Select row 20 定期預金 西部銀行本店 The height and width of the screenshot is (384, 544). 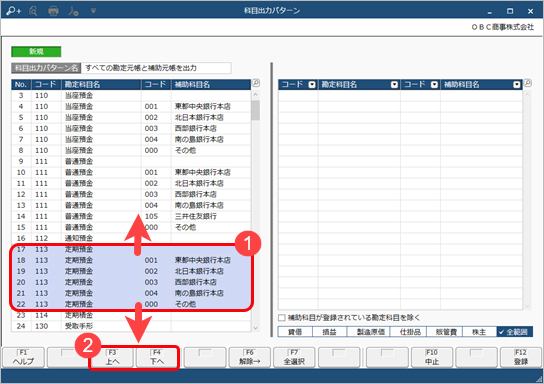pyautogui.click(x=131, y=282)
